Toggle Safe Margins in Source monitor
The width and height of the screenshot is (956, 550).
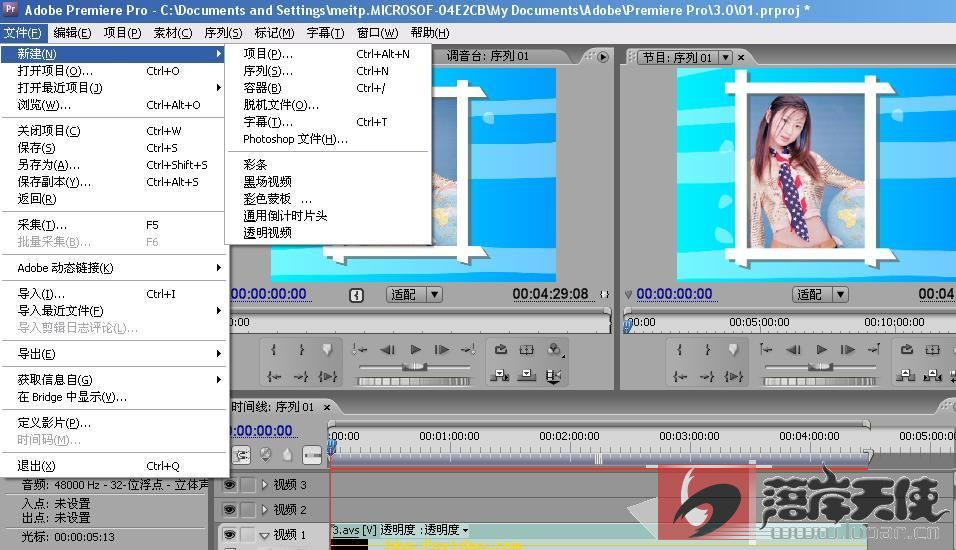[x=527, y=349]
